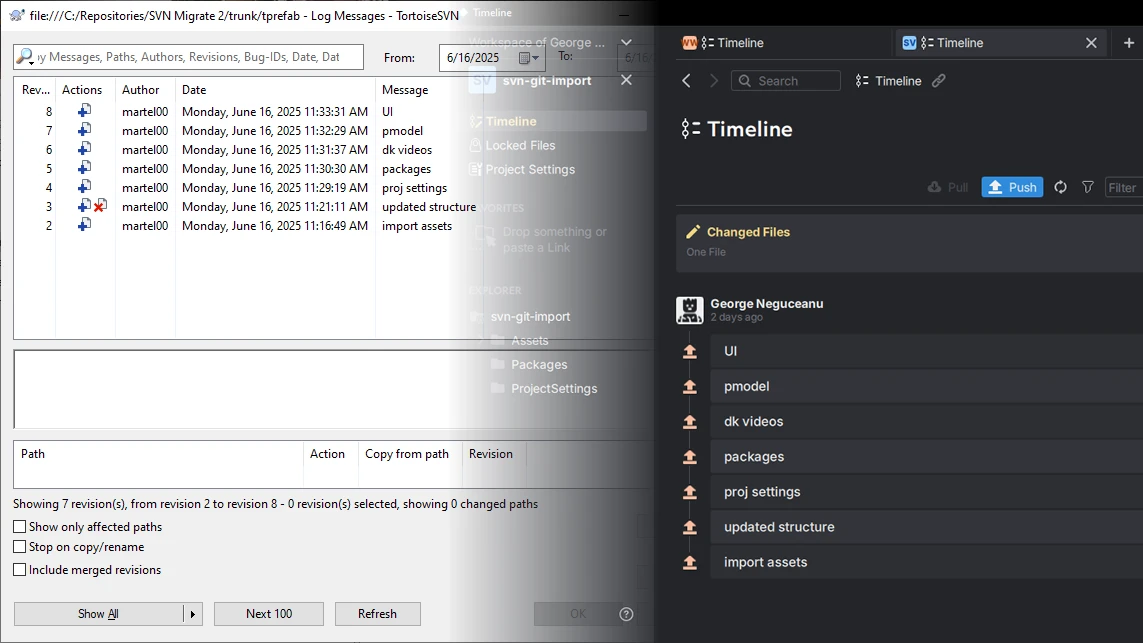Click the upload icon beside import assets commit
This screenshot has width=1143, height=643.
point(690,562)
